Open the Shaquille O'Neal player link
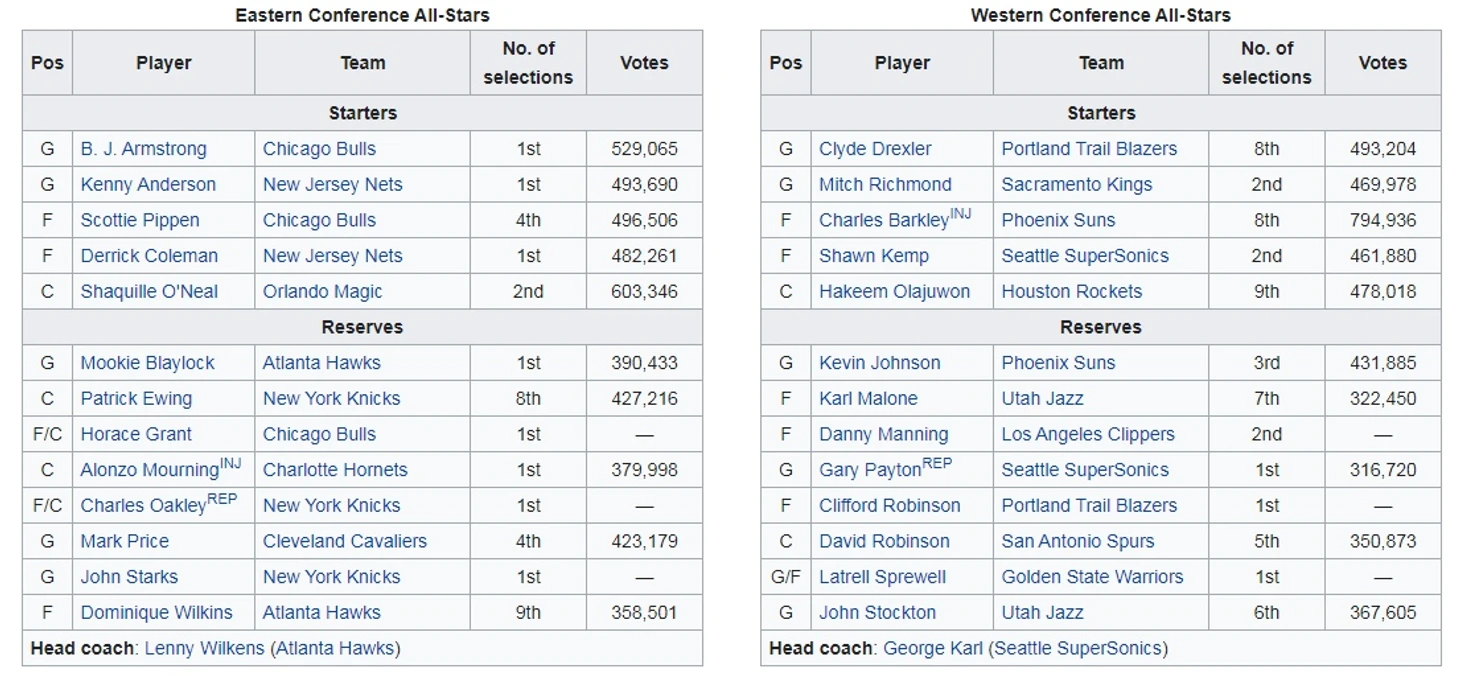Screen dimensions: 1460x675 pos(149,292)
